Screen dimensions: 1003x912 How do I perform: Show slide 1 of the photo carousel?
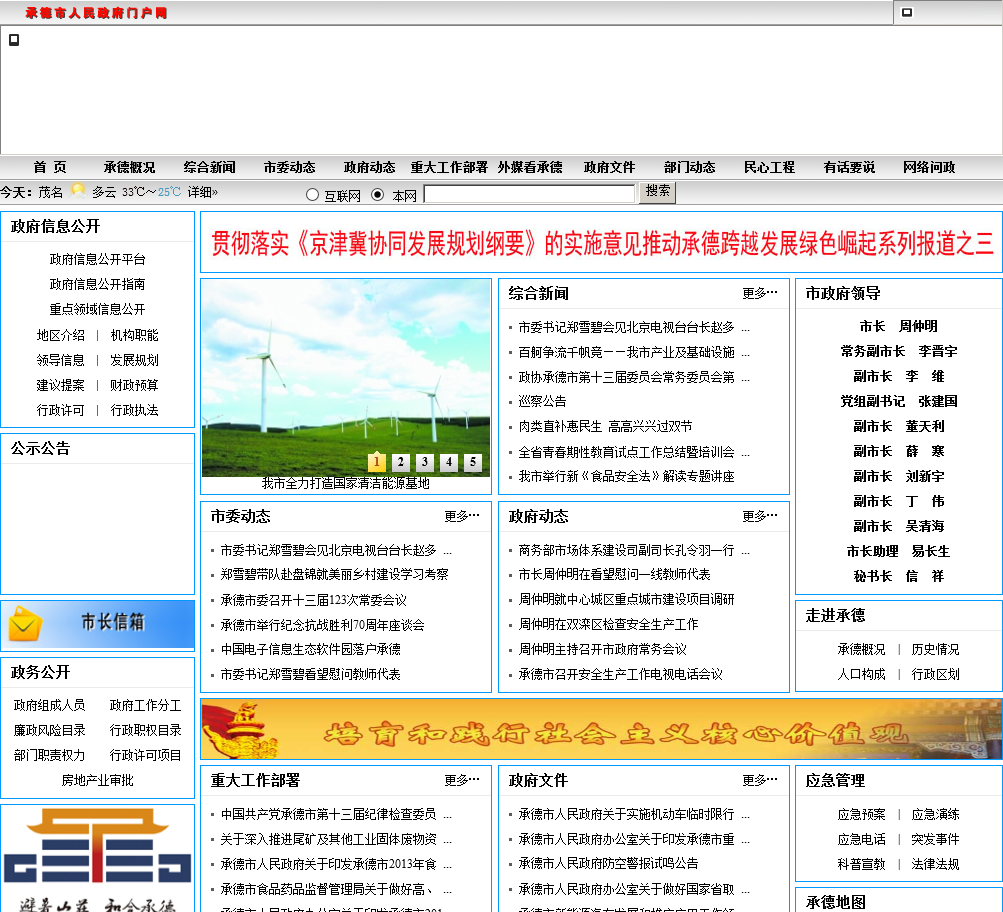(377, 462)
